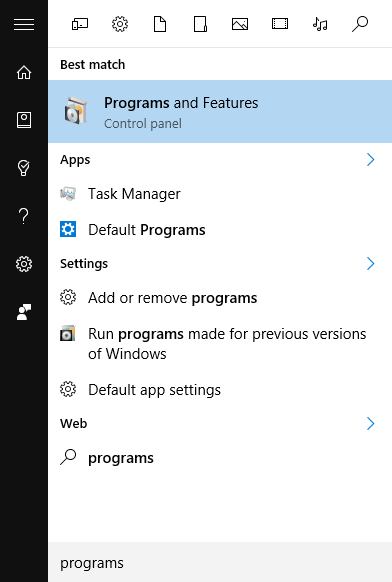This screenshot has width=392, height=582.
Task: Open the Notebook icon in sidebar
Action: [24, 120]
